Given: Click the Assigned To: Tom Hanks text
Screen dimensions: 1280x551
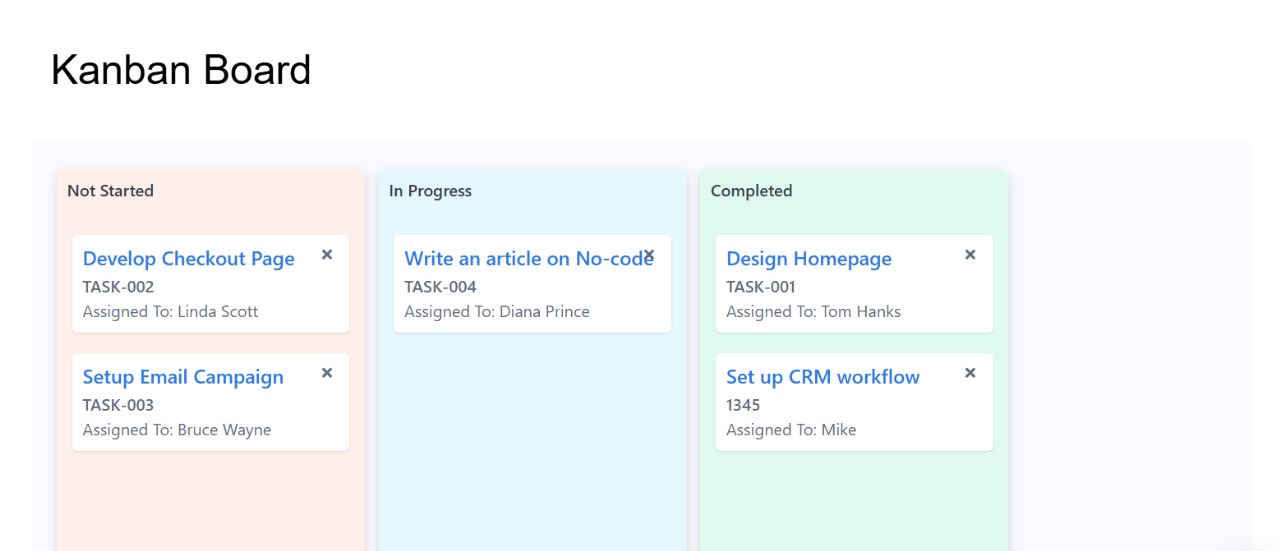Looking at the screenshot, I should (x=814, y=312).
